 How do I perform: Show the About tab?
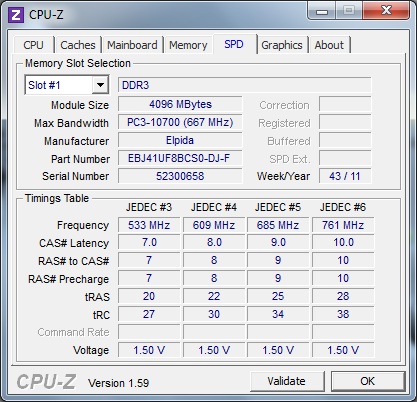[x=329, y=45]
